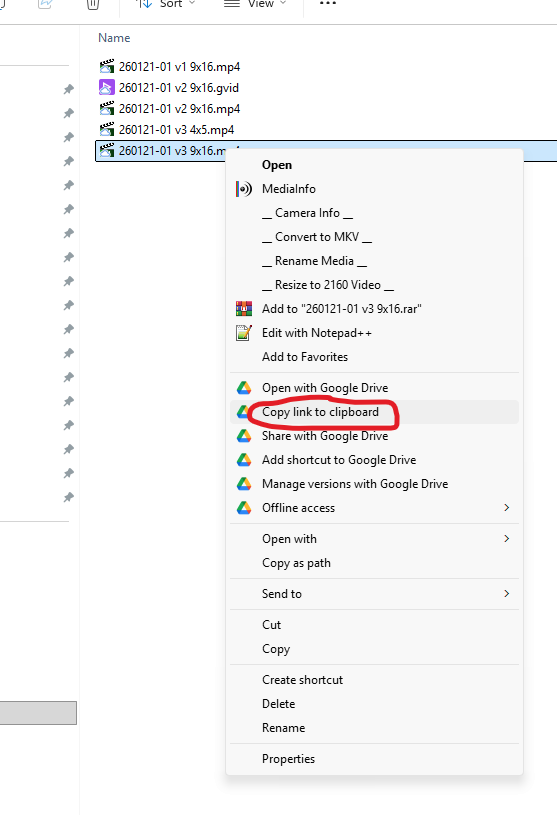Choose Camera Info from the context menu
This screenshot has height=815, width=557.
374,213
